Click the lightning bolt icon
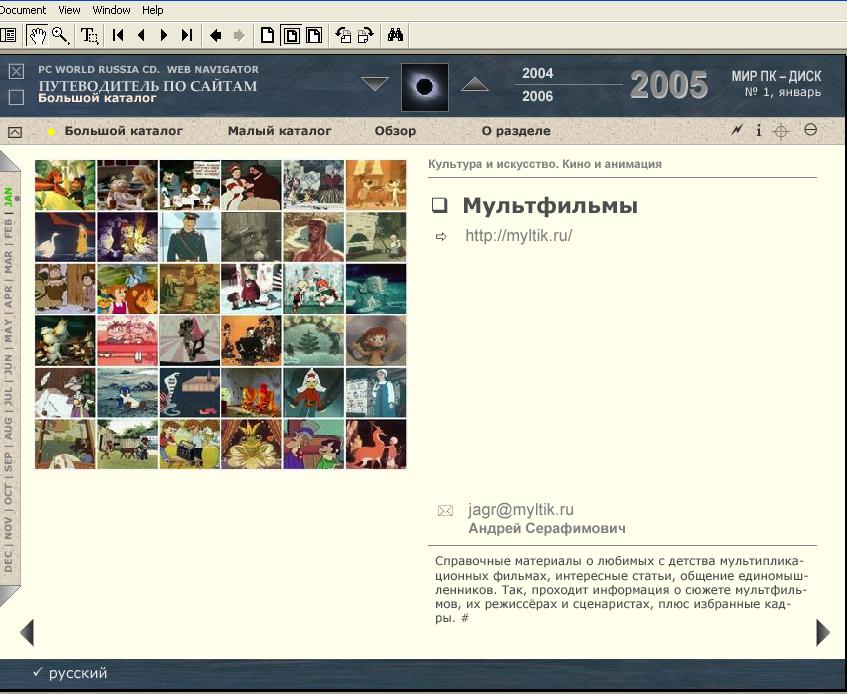847x694 pixels. click(x=737, y=130)
